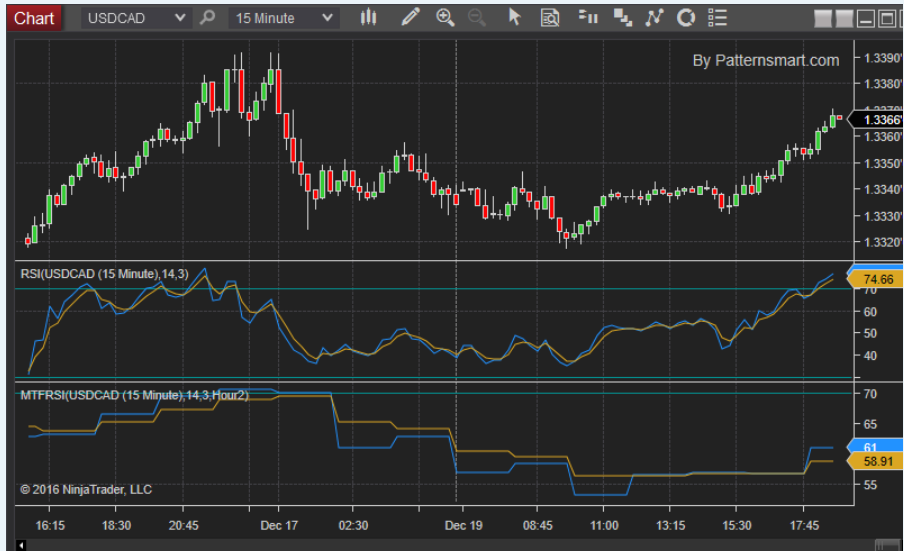The width and height of the screenshot is (904, 551).
Task: Click the 74.66 RSI value marker
Action: pyautogui.click(x=876, y=280)
